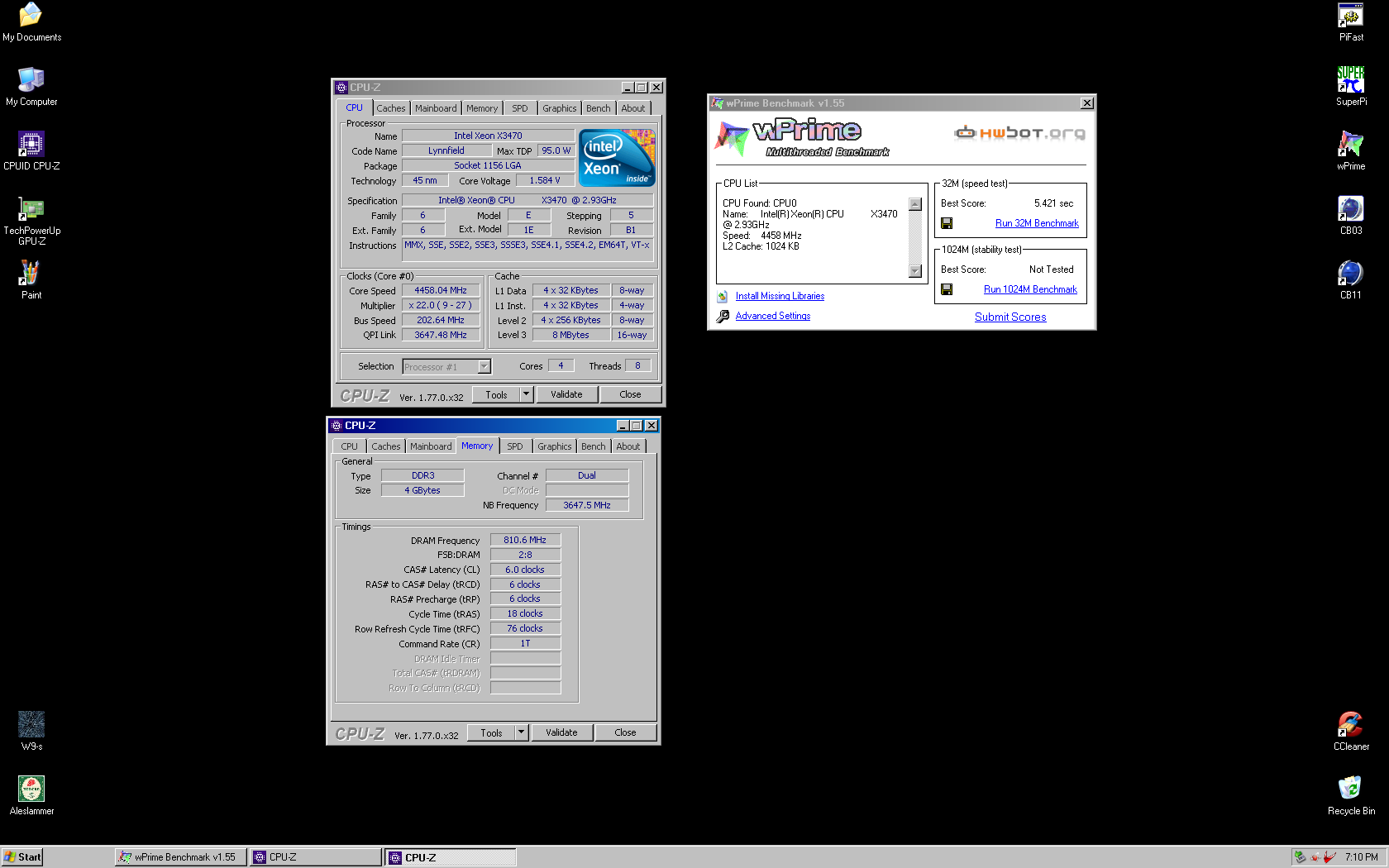This screenshot has width=1389, height=868.
Task: Open Advanced Settings link
Action: (x=773, y=316)
